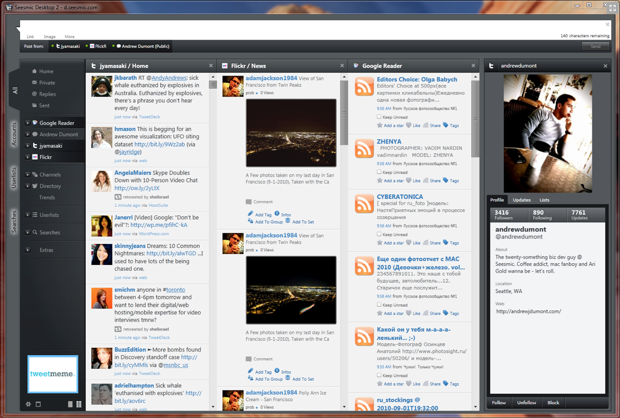
Task: Click window icon next to settings gear
Action: [x=38, y=404]
